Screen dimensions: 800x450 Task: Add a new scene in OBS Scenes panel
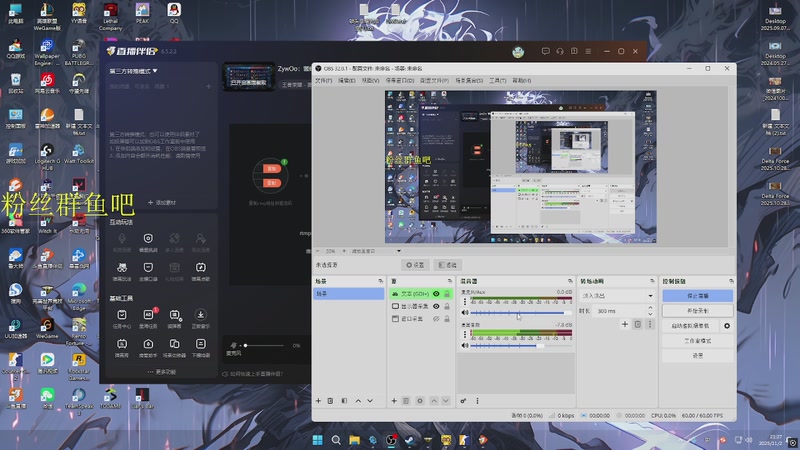(x=318, y=401)
